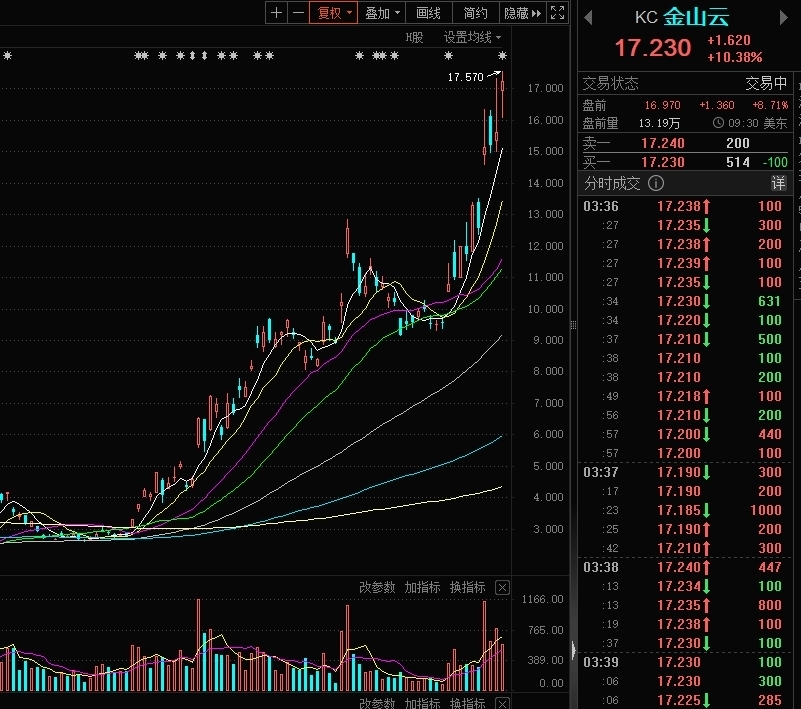Open 设置均线 moving average settings dropdown
801x709 pixels.
(473, 37)
